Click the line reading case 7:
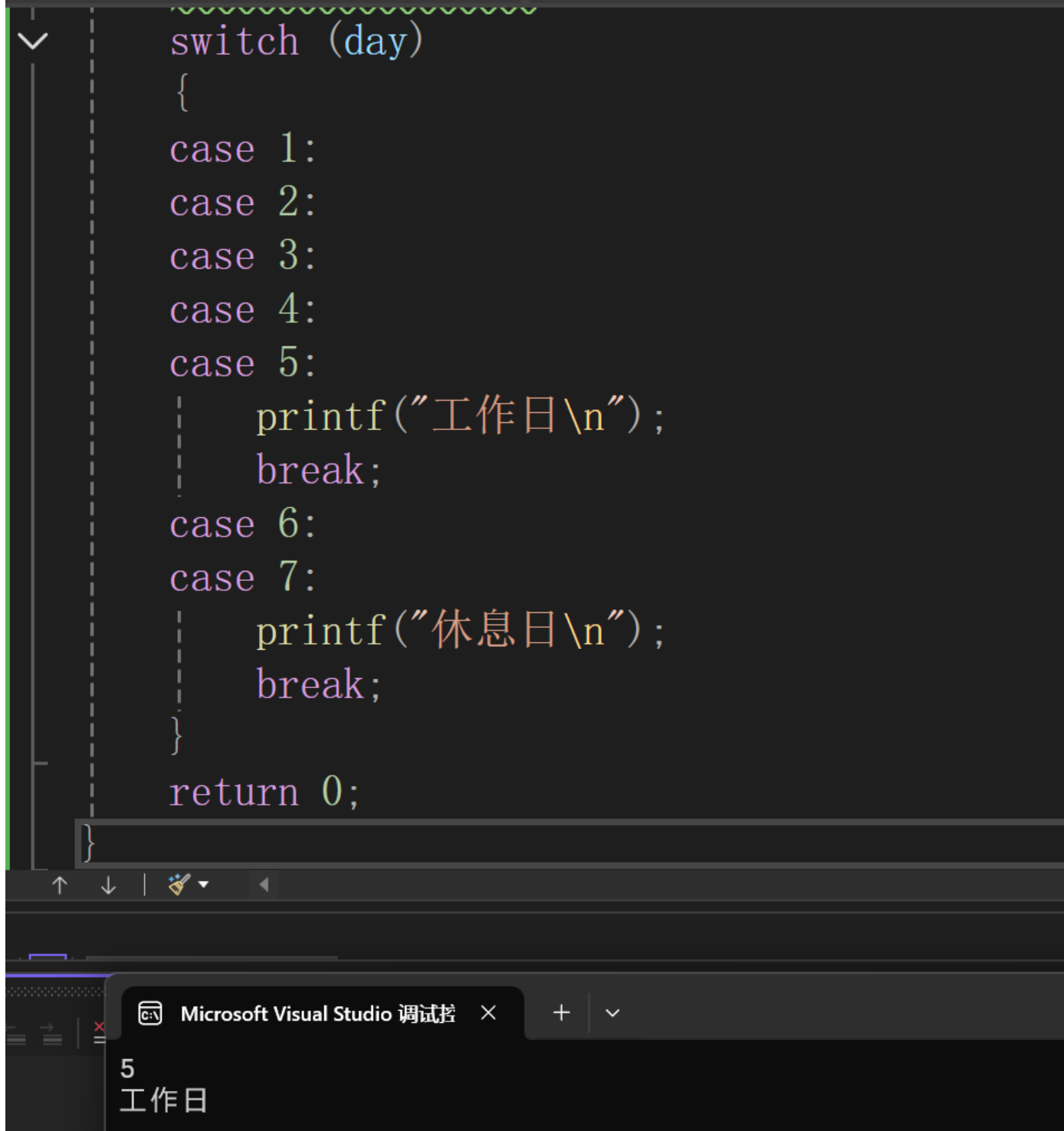Screen dimensions: 1064x1131 [242, 578]
